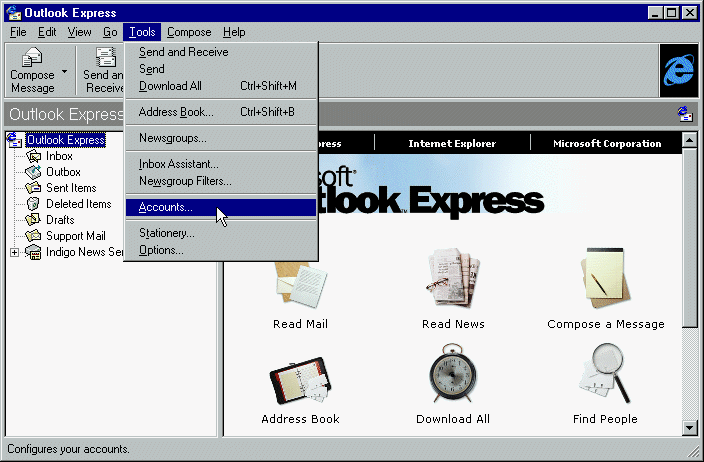Click the Microsoft Corporation link tab
Viewport: 704px width, 462px height.
click(x=607, y=144)
